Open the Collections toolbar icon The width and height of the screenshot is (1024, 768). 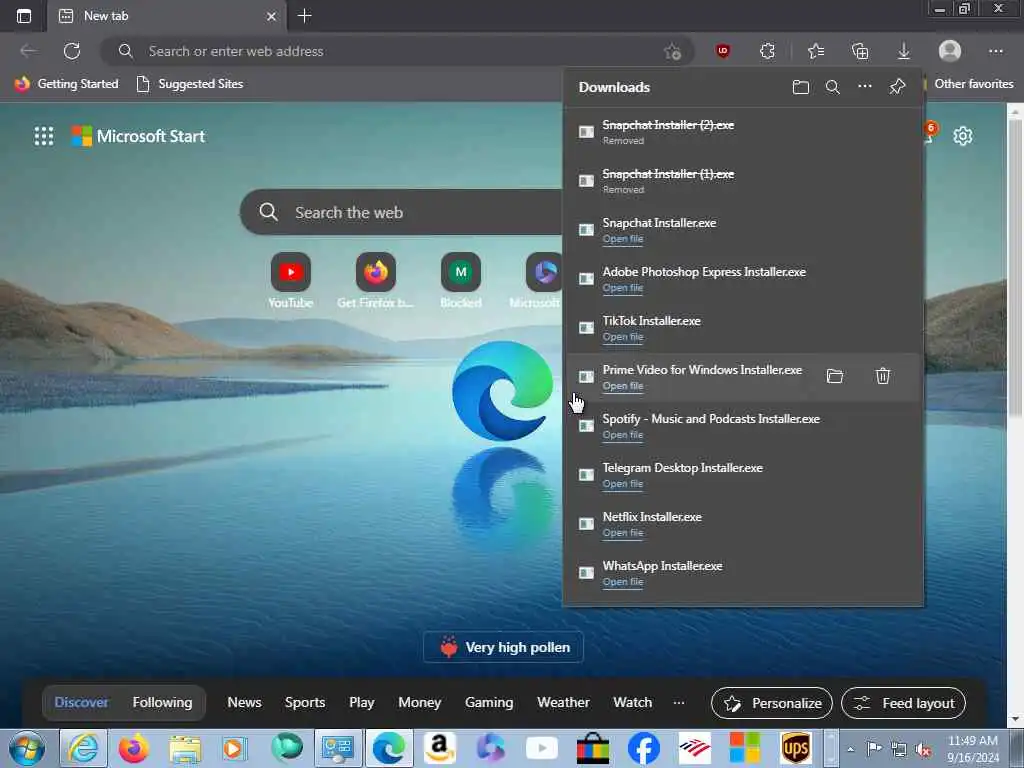point(860,51)
